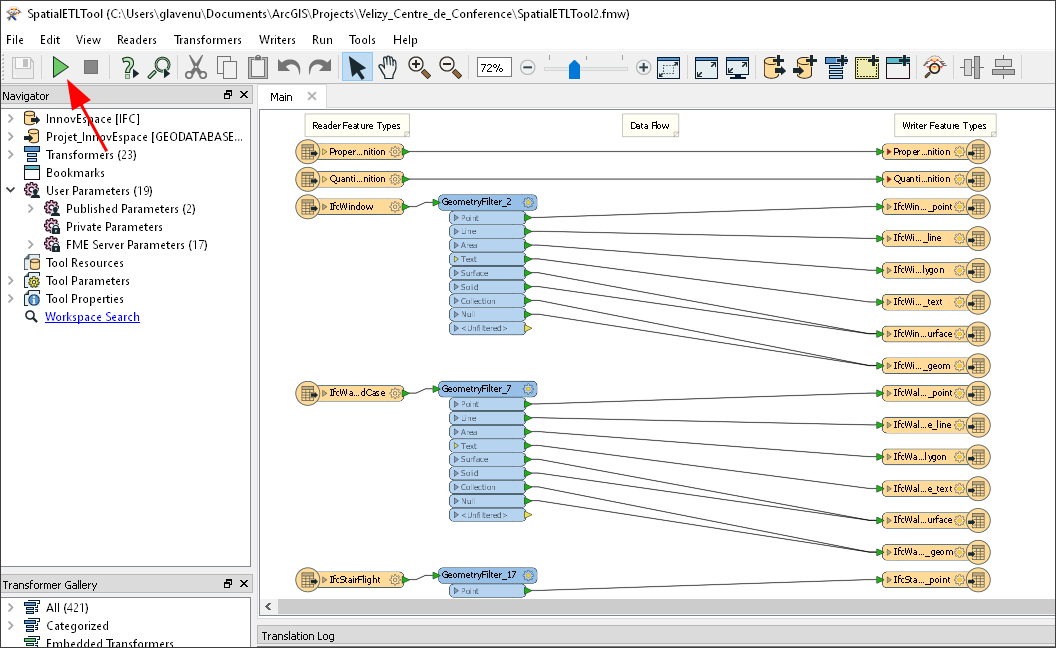The width and height of the screenshot is (1056, 648).
Task: Click Zoom to Selected Objects icon
Action: click(668, 67)
